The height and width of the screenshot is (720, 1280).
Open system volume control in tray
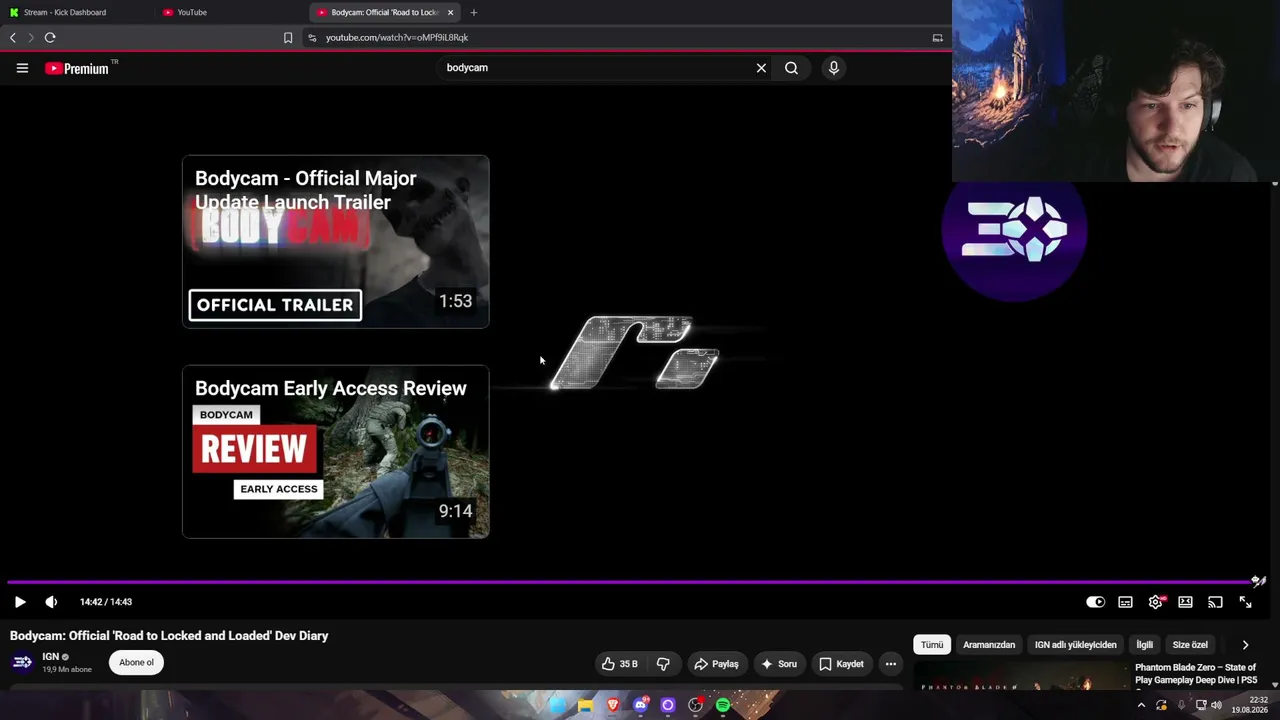point(1216,705)
